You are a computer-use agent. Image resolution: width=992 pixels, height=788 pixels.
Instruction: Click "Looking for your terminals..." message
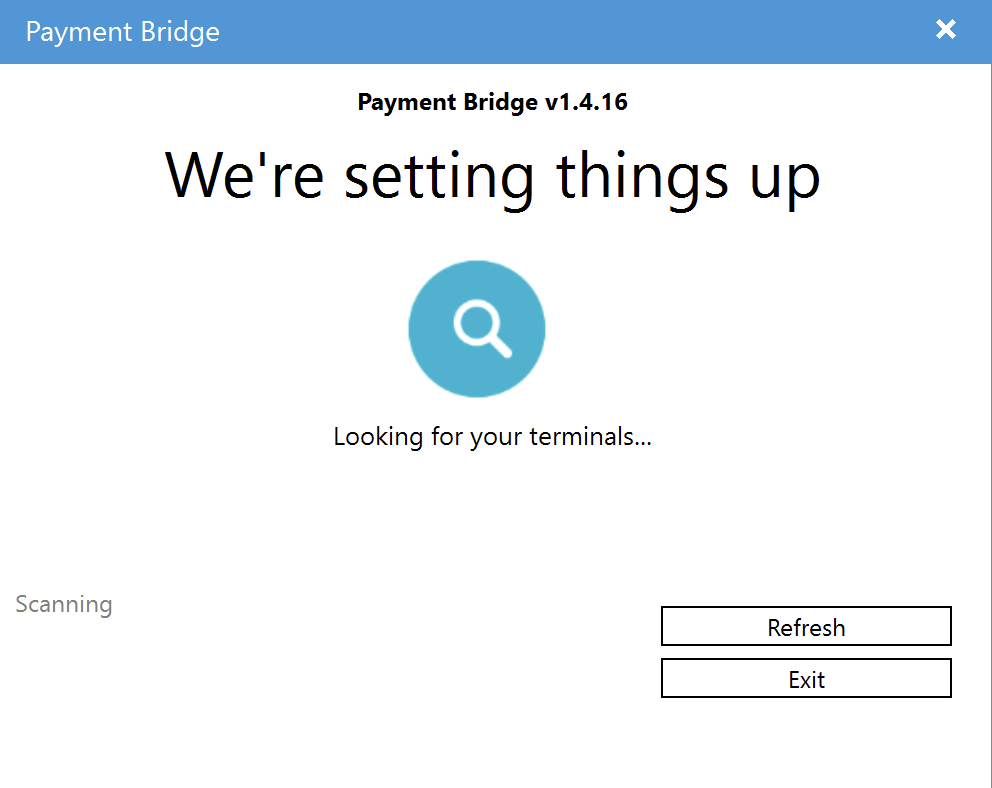click(x=492, y=437)
